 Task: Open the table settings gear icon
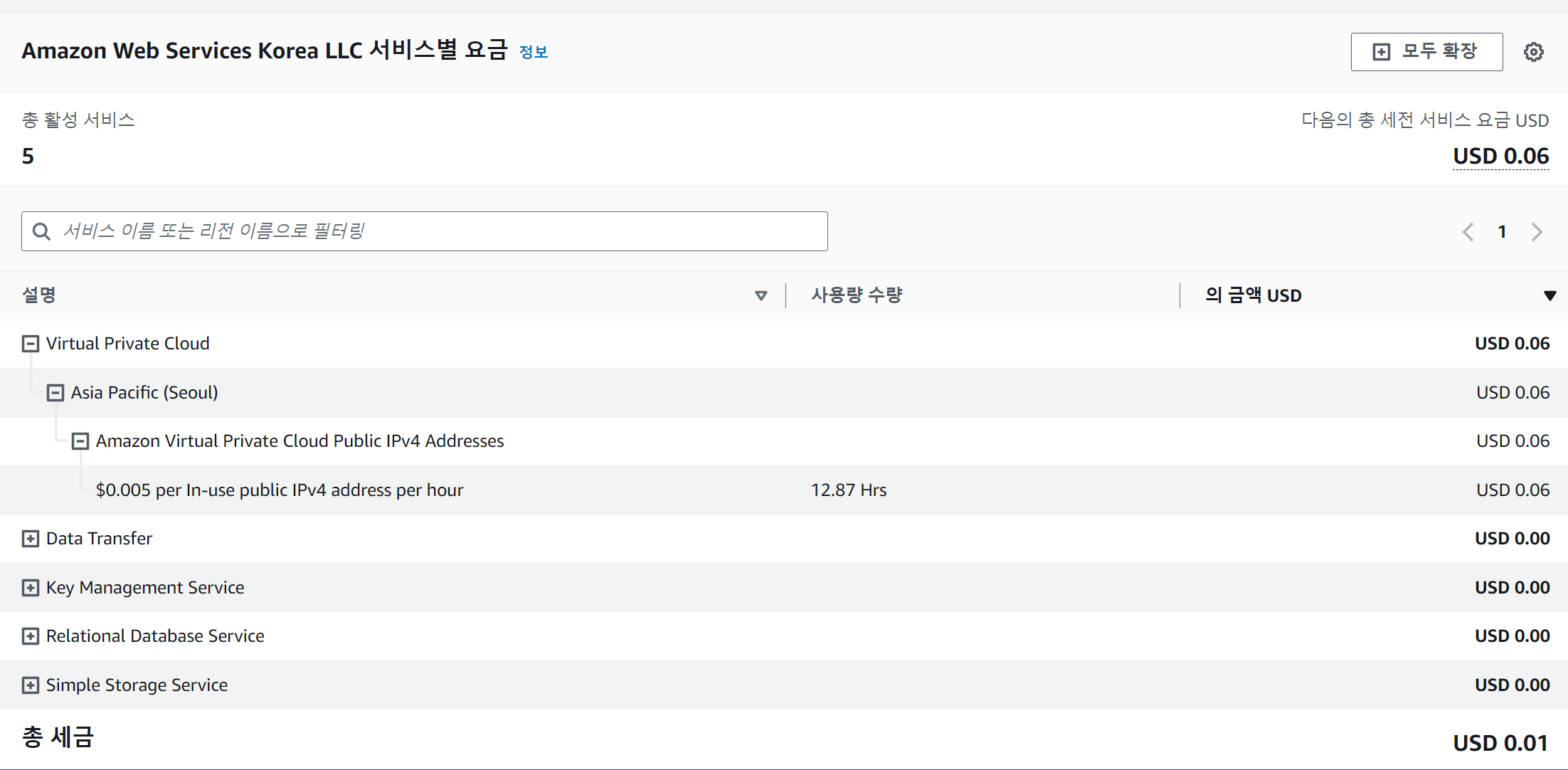coord(1533,52)
